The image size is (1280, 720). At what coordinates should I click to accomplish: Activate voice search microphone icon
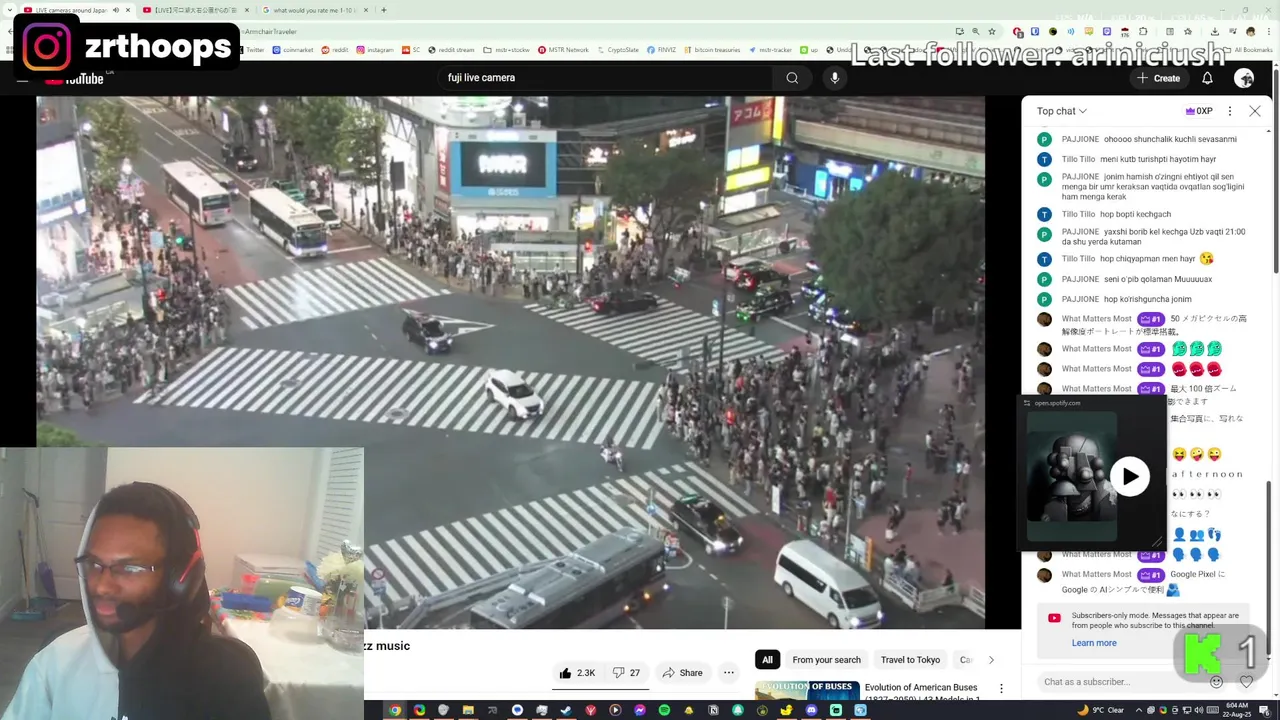click(835, 78)
